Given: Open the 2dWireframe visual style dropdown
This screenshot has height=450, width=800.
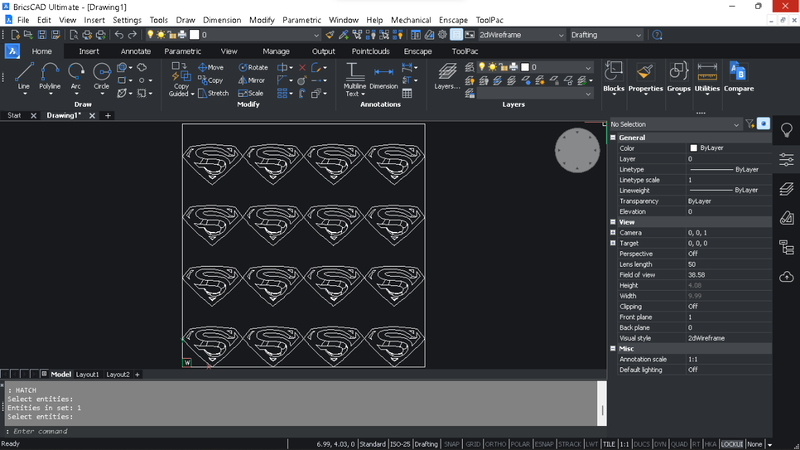Looking at the screenshot, I should 520,35.
